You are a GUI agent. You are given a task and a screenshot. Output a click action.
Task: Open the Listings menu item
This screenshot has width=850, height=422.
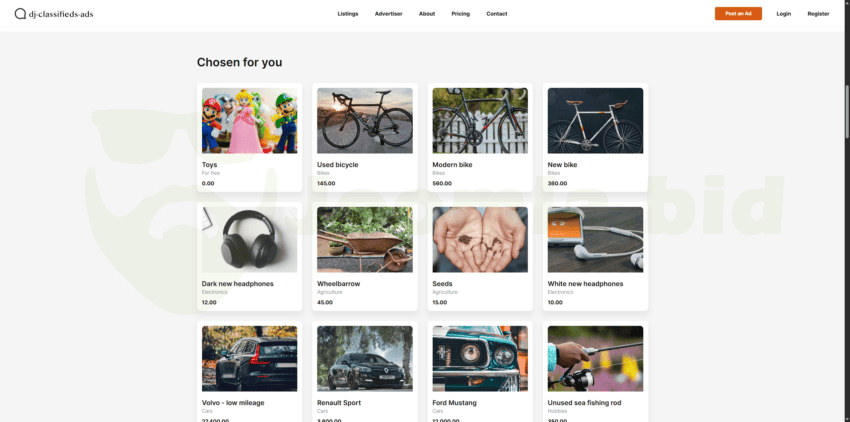tap(347, 14)
